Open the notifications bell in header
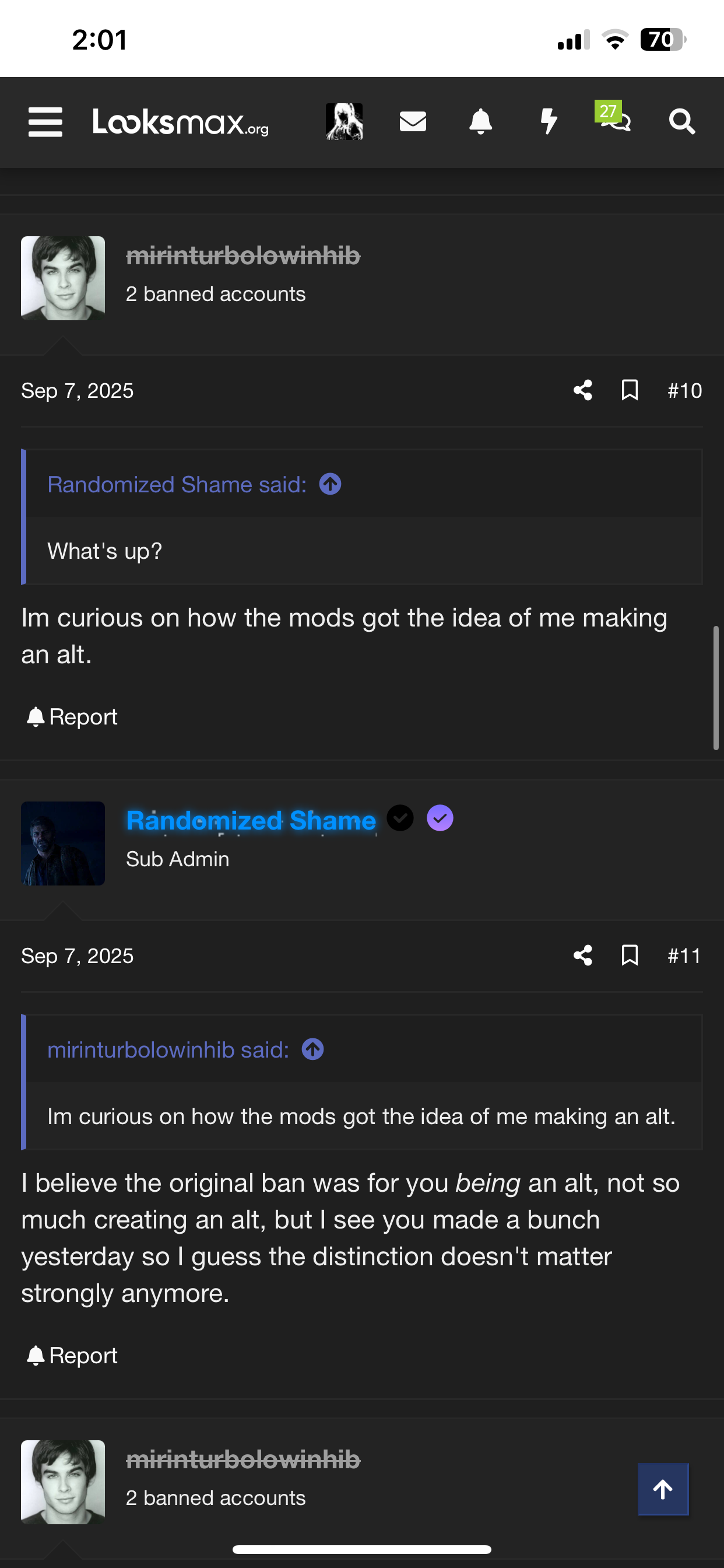 (481, 122)
